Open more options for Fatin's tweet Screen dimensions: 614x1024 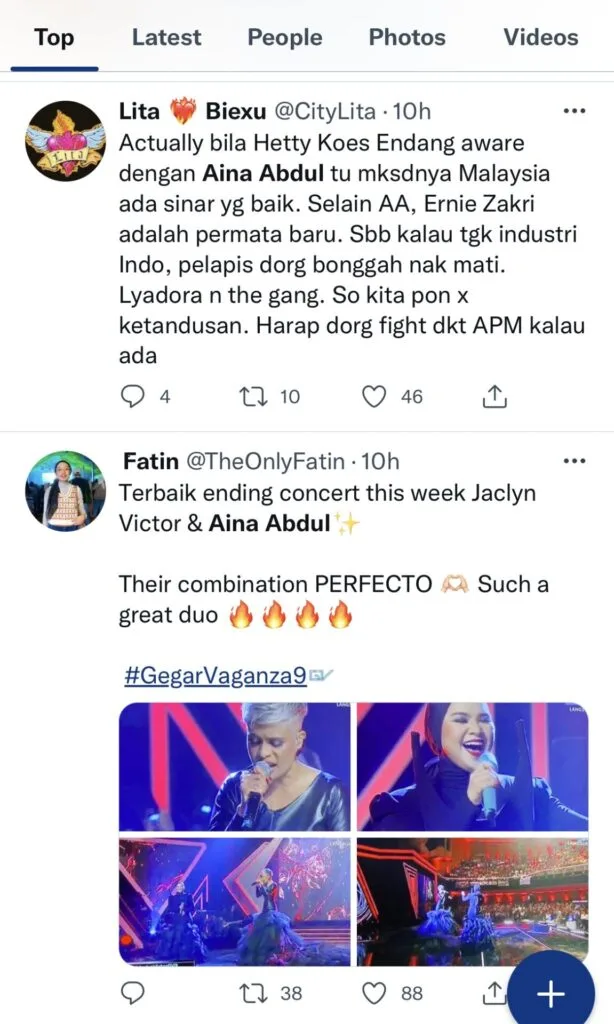click(574, 461)
